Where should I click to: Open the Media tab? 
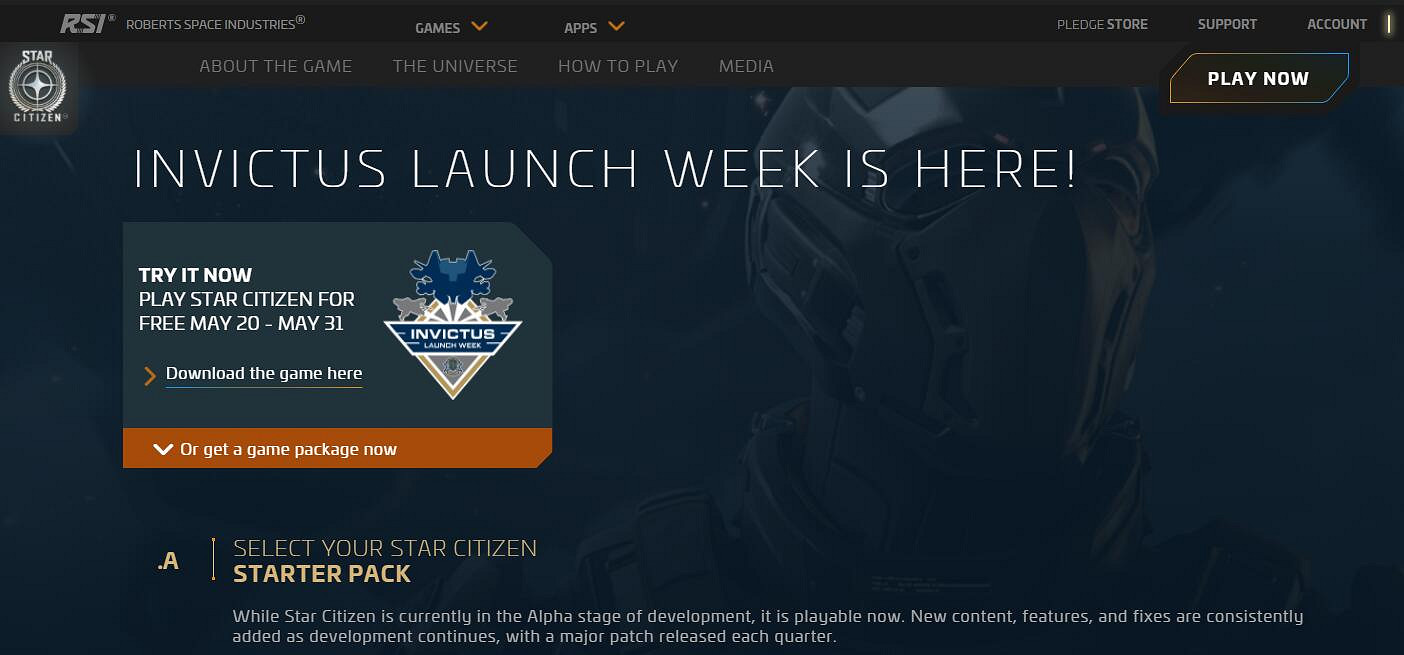(746, 66)
